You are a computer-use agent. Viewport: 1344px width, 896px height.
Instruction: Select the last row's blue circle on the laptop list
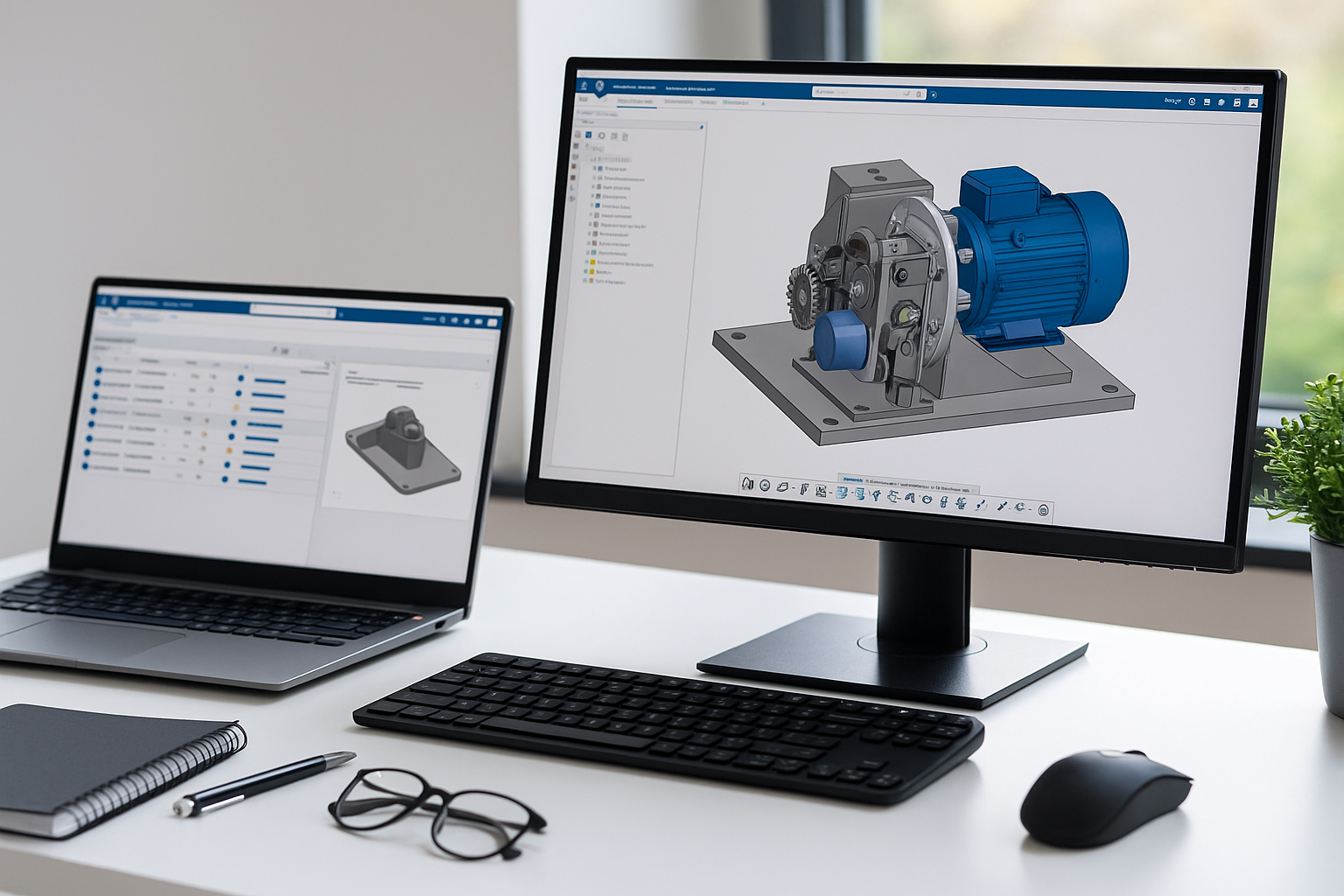tap(86, 468)
